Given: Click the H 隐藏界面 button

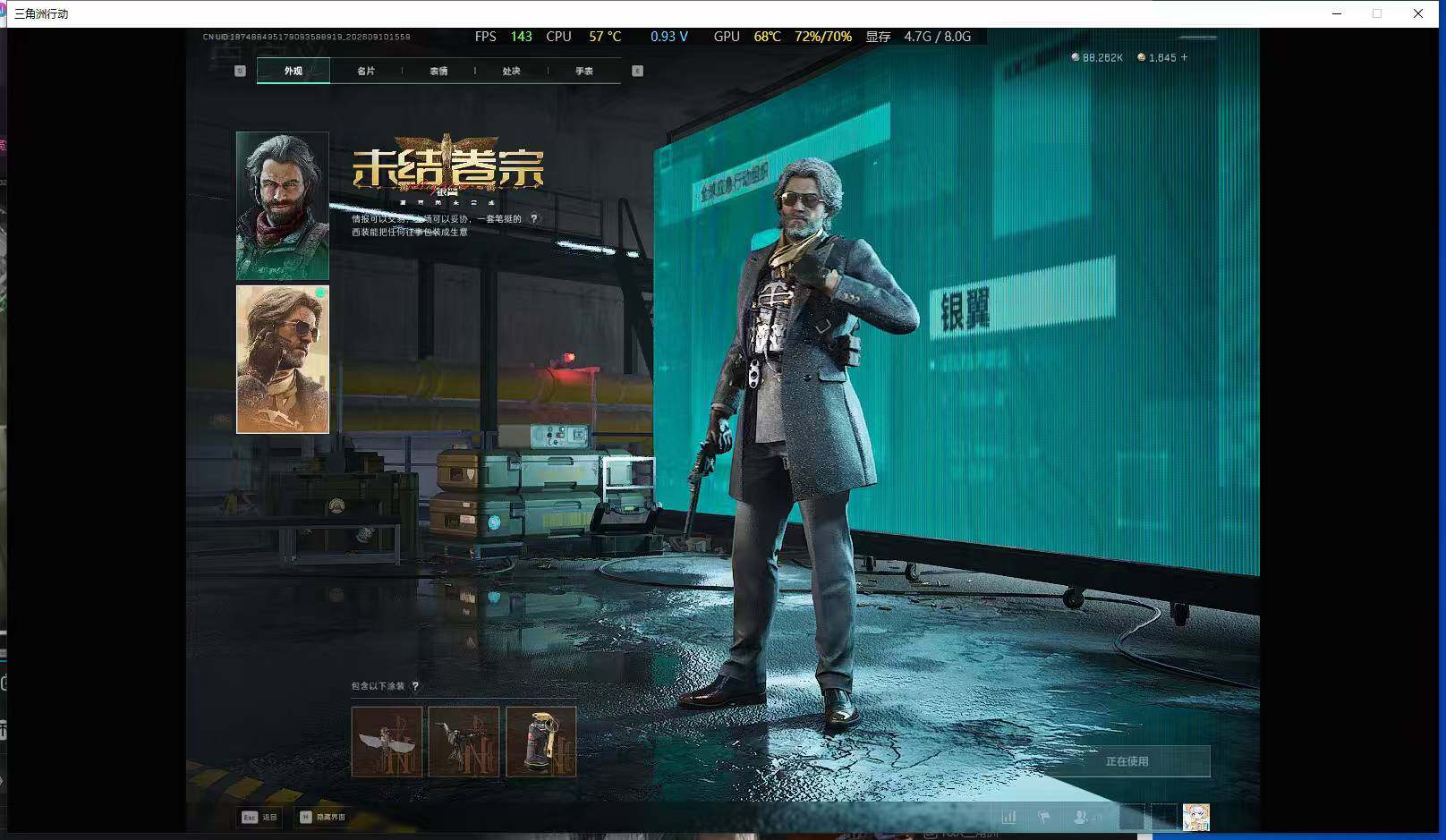Looking at the screenshot, I should (322, 817).
